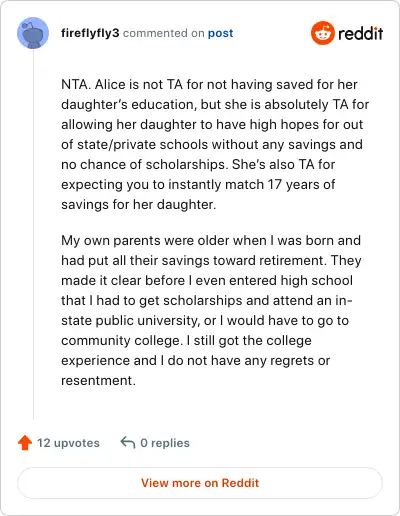
Task: Click the 'View more on Reddit' button
Action: 200,483
